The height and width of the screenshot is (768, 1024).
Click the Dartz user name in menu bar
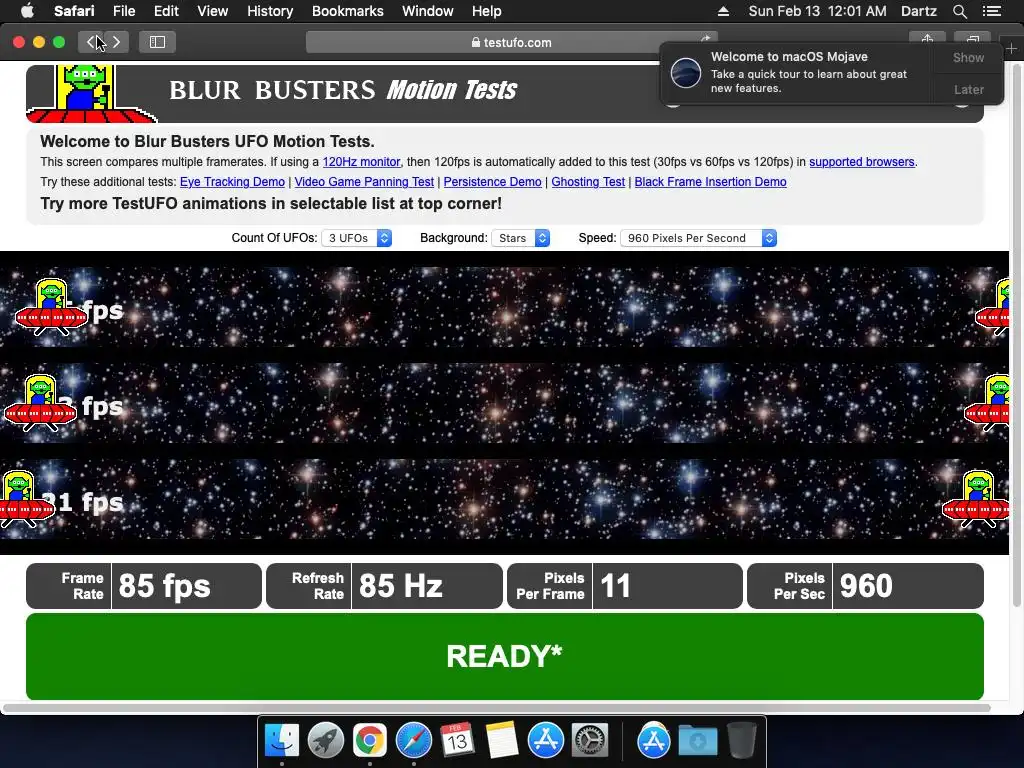(918, 11)
